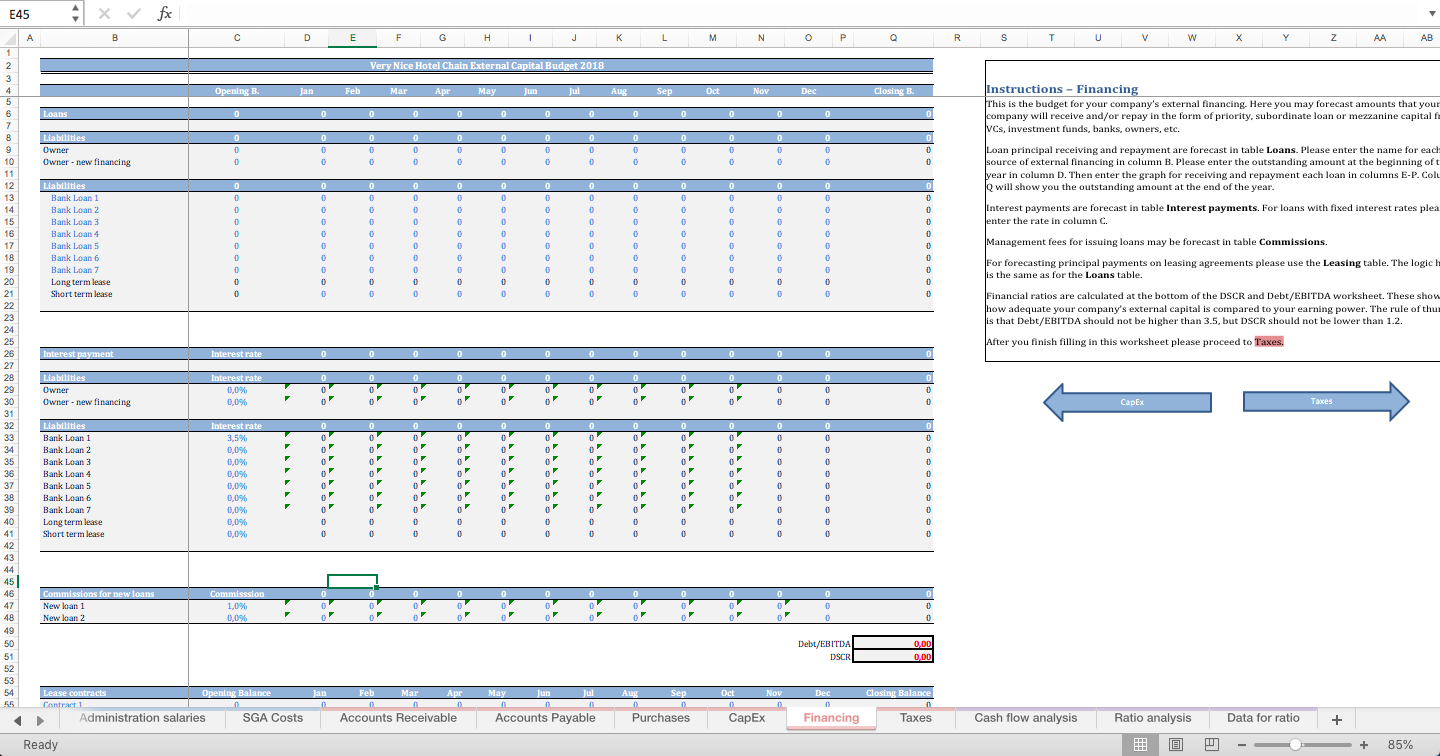Image resolution: width=1440 pixels, height=756 pixels.
Task: Click New loan 2 label
Action: pyautogui.click(x=64, y=618)
